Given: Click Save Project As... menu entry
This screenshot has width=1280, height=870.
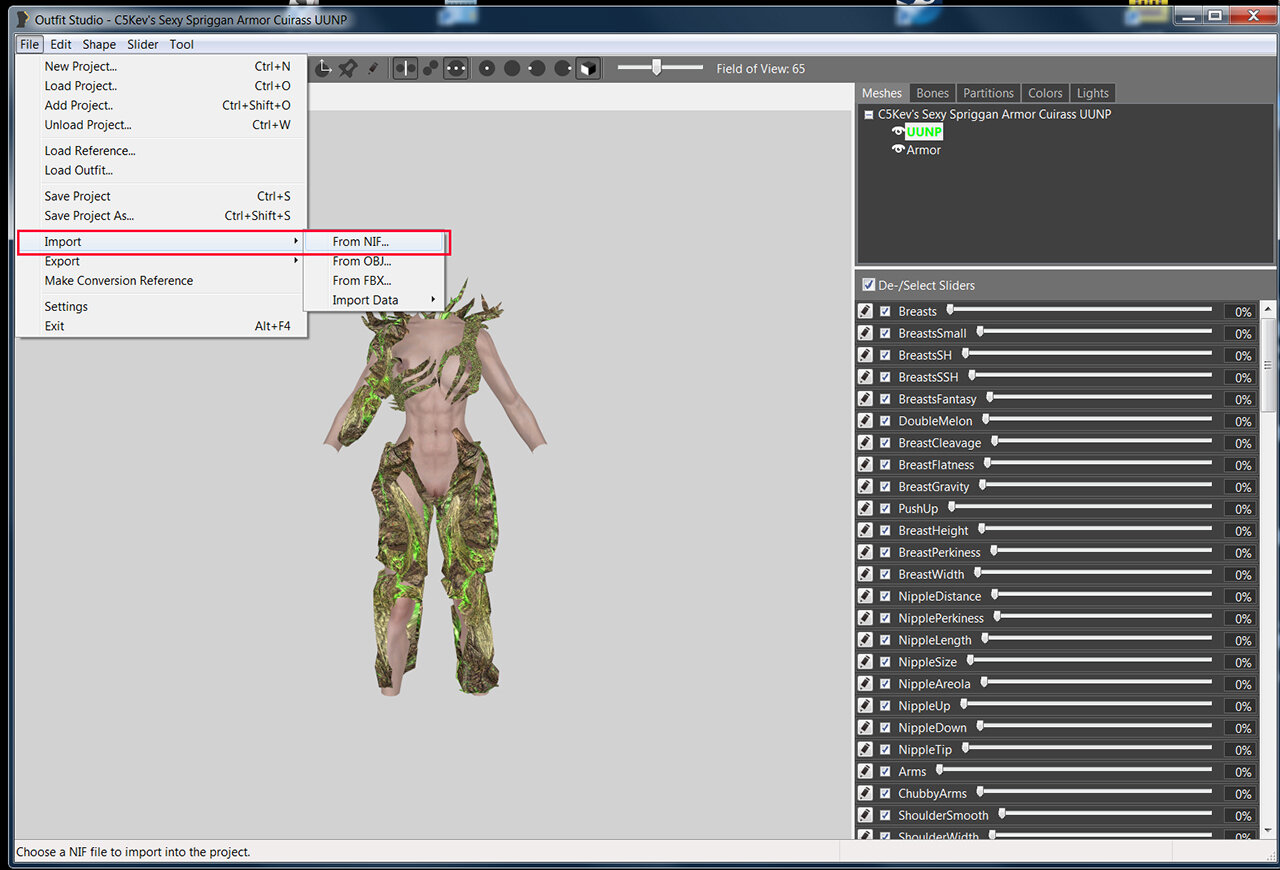Looking at the screenshot, I should [x=161, y=216].
